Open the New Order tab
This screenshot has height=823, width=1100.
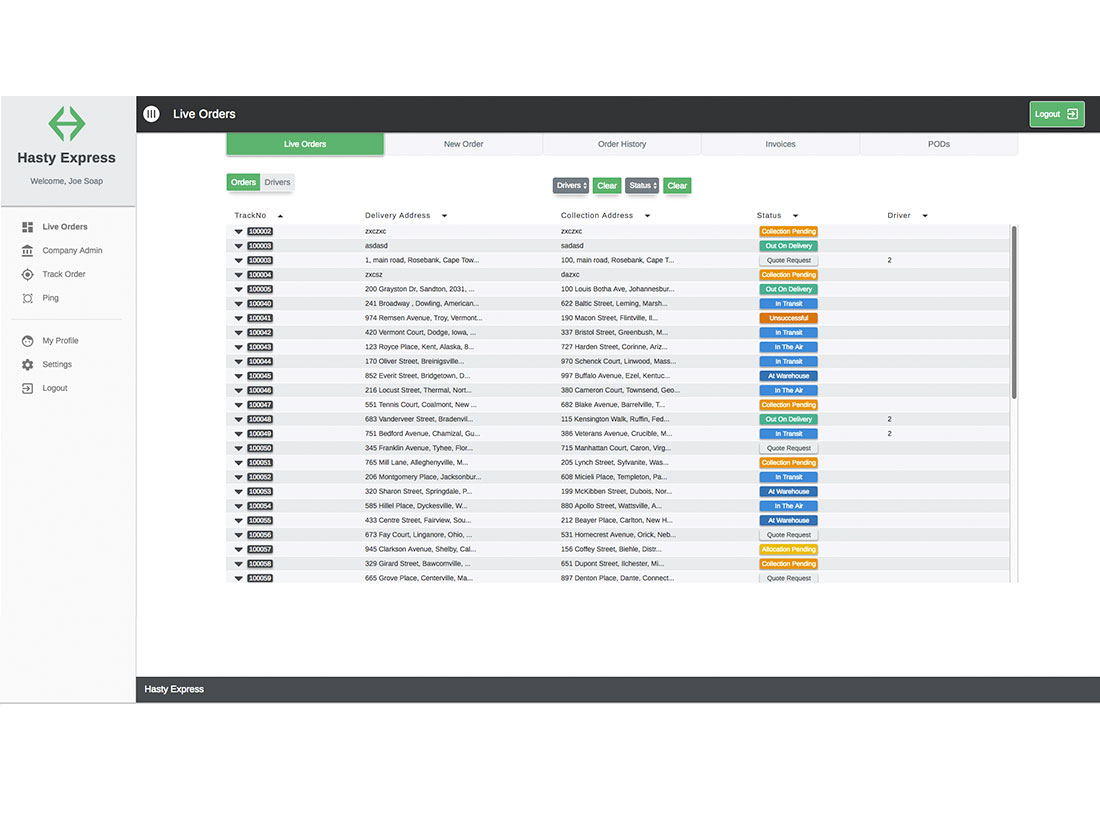click(464, 144)
